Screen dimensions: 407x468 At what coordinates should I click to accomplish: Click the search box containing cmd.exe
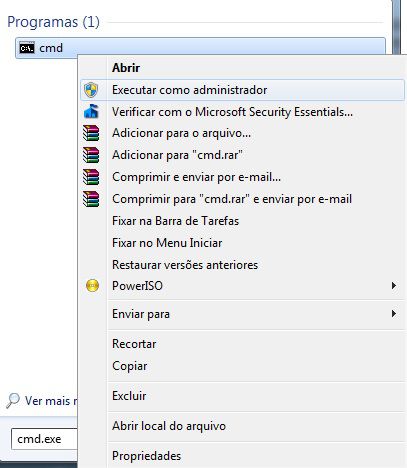[44, 439]
